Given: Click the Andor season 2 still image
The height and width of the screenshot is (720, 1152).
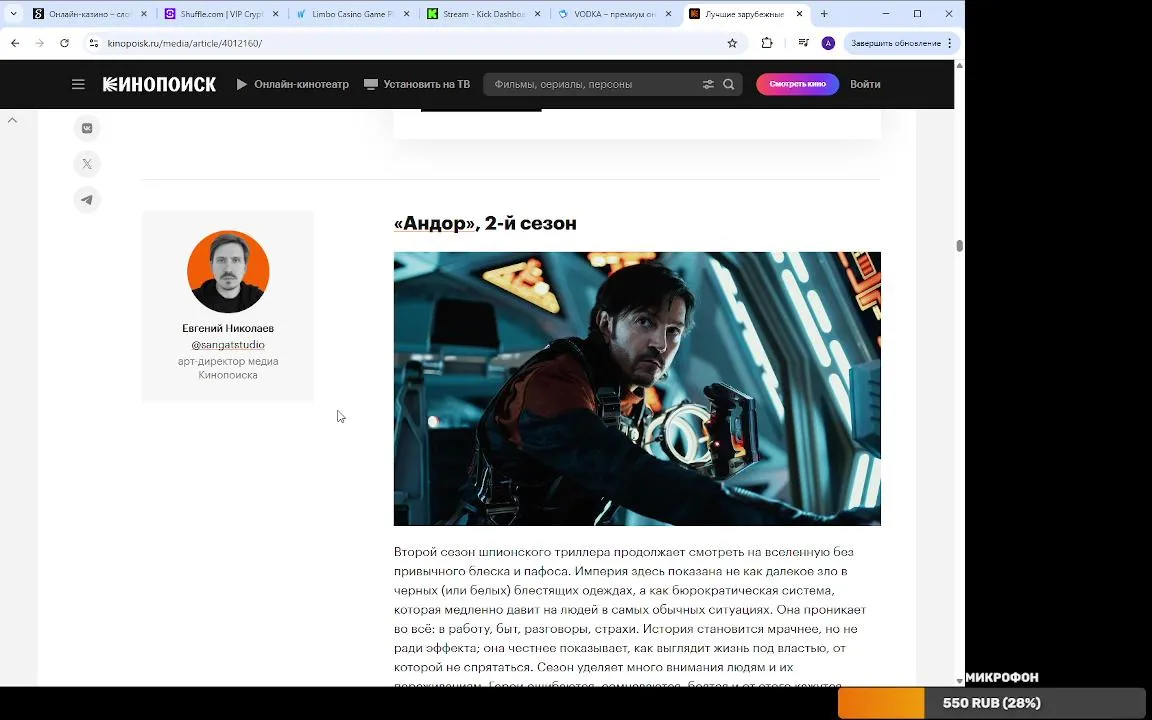Looking at the screenshot, I should [637, 389].
